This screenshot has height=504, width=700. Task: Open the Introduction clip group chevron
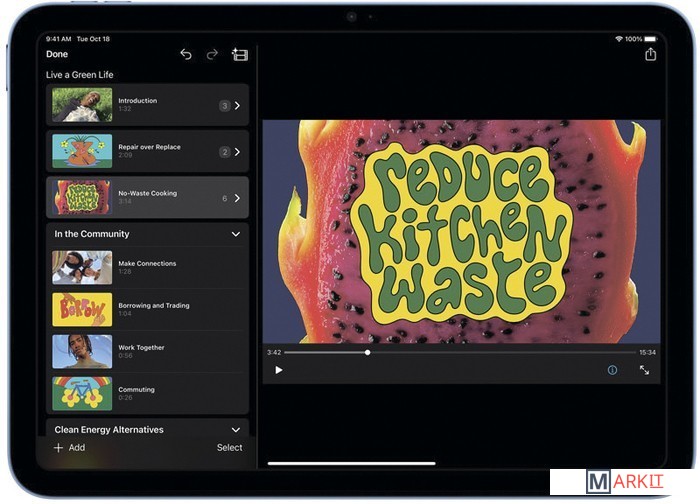click(237, 105)
